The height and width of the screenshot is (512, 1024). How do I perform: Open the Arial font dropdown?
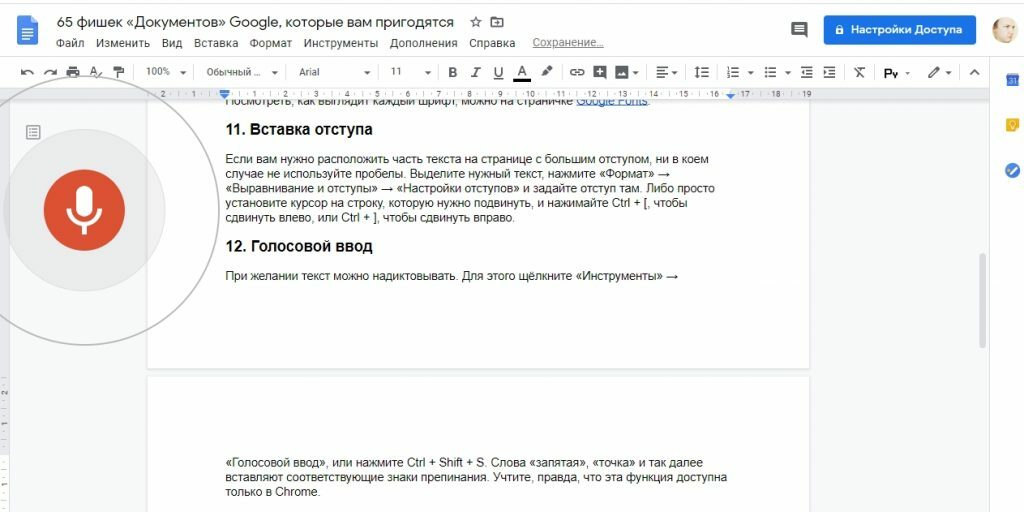333,72
